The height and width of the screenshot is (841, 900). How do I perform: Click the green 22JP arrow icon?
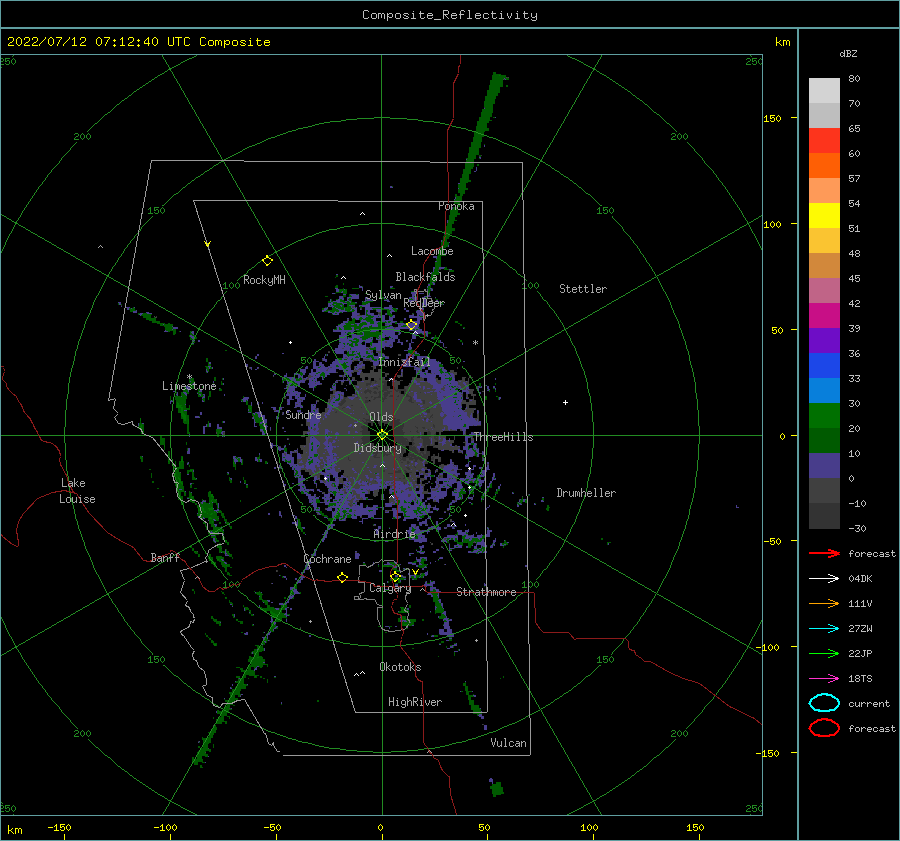824,653
